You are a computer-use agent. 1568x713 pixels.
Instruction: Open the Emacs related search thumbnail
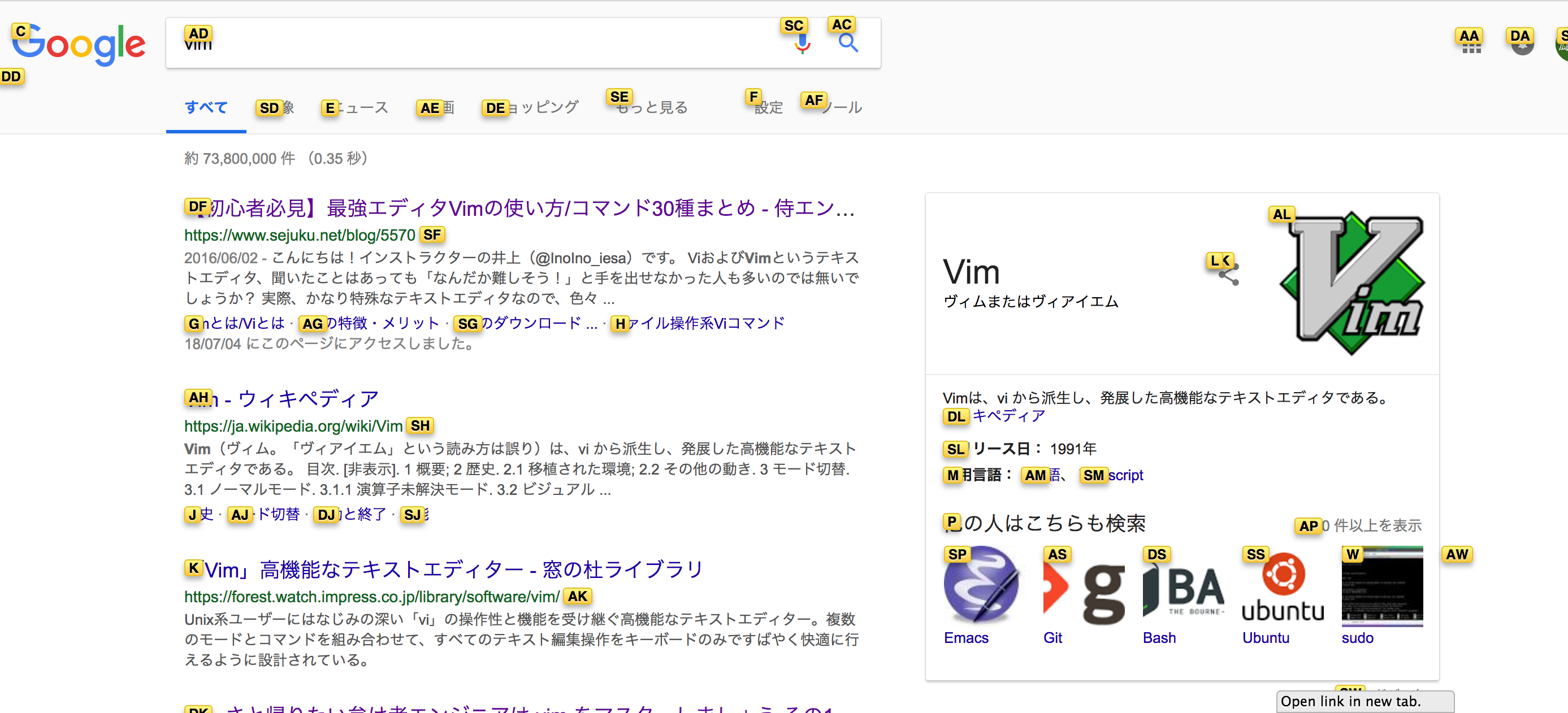click(x=980, y=586)
